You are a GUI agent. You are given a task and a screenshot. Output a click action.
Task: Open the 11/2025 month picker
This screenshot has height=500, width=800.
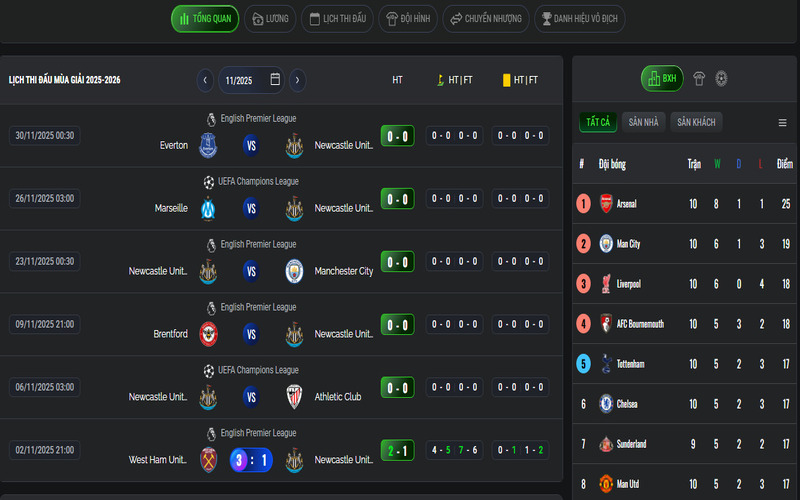251,80
